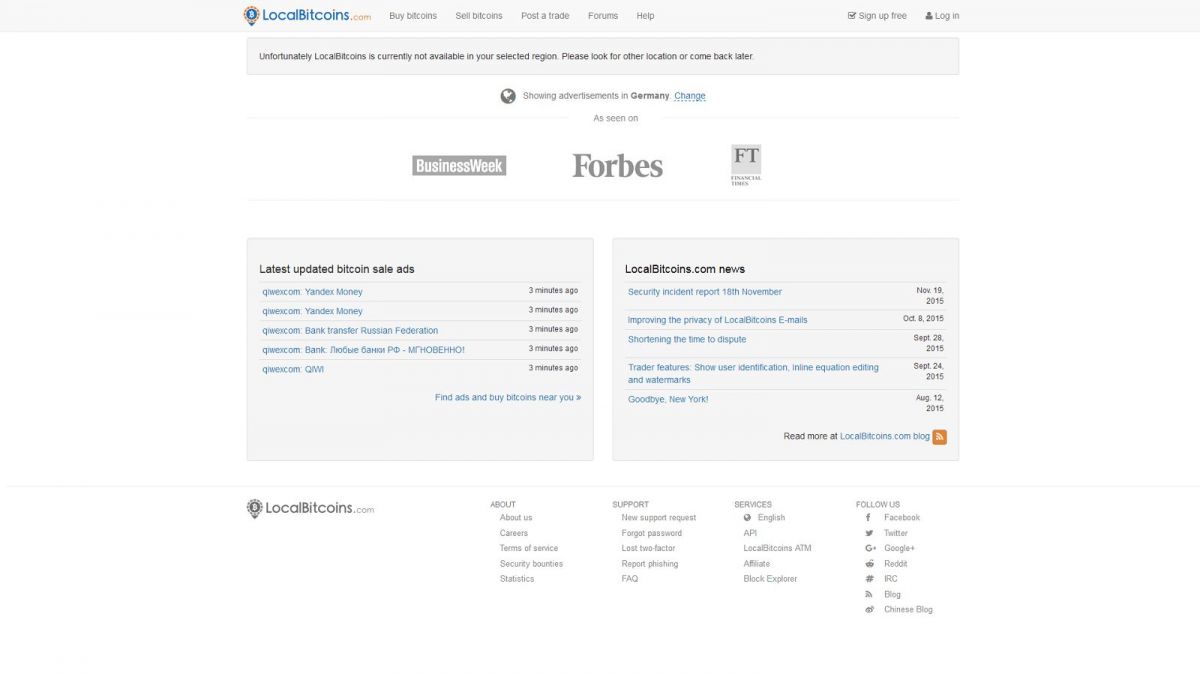Click the globe icon beside Germany
Image resolution: width=1200 pixels, height=674 pixels.
point(508,96)
